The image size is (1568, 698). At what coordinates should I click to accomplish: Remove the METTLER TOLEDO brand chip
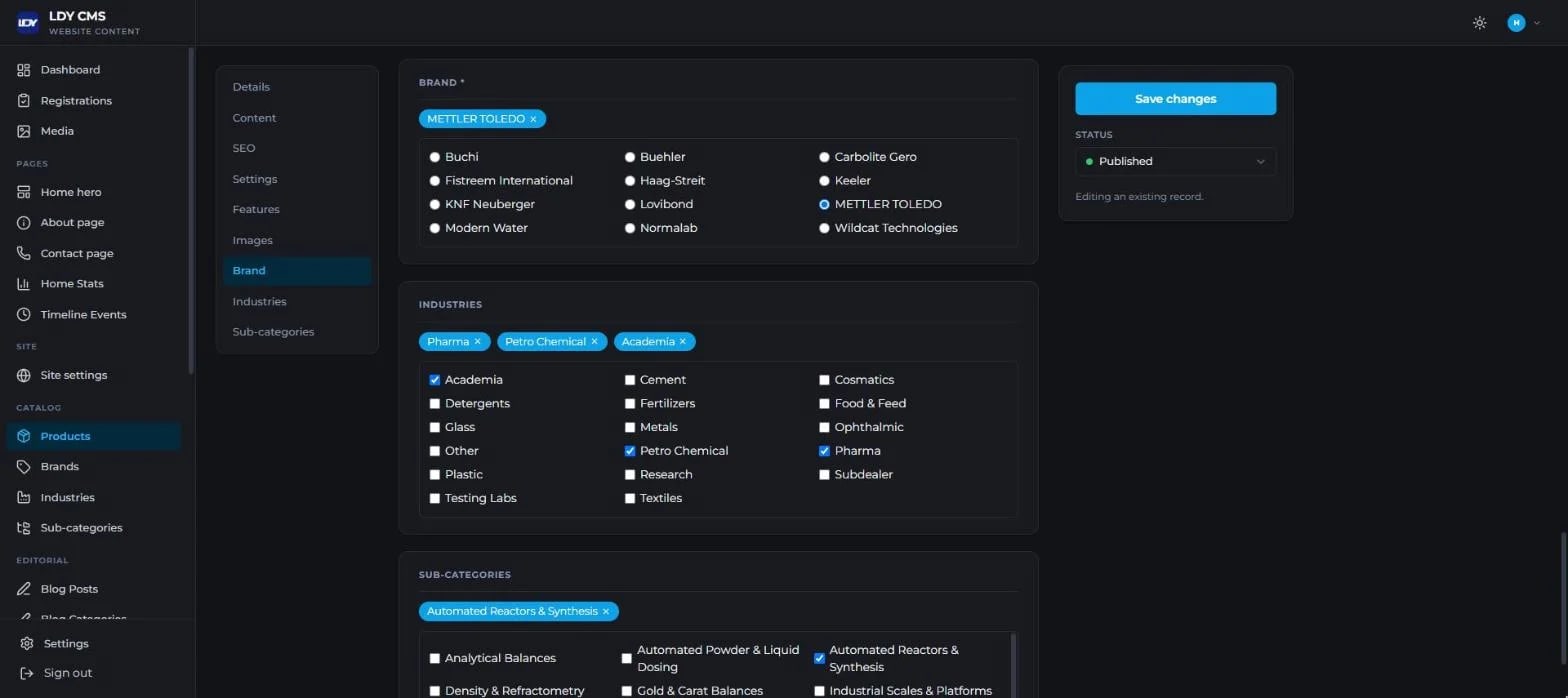point(533,120)
